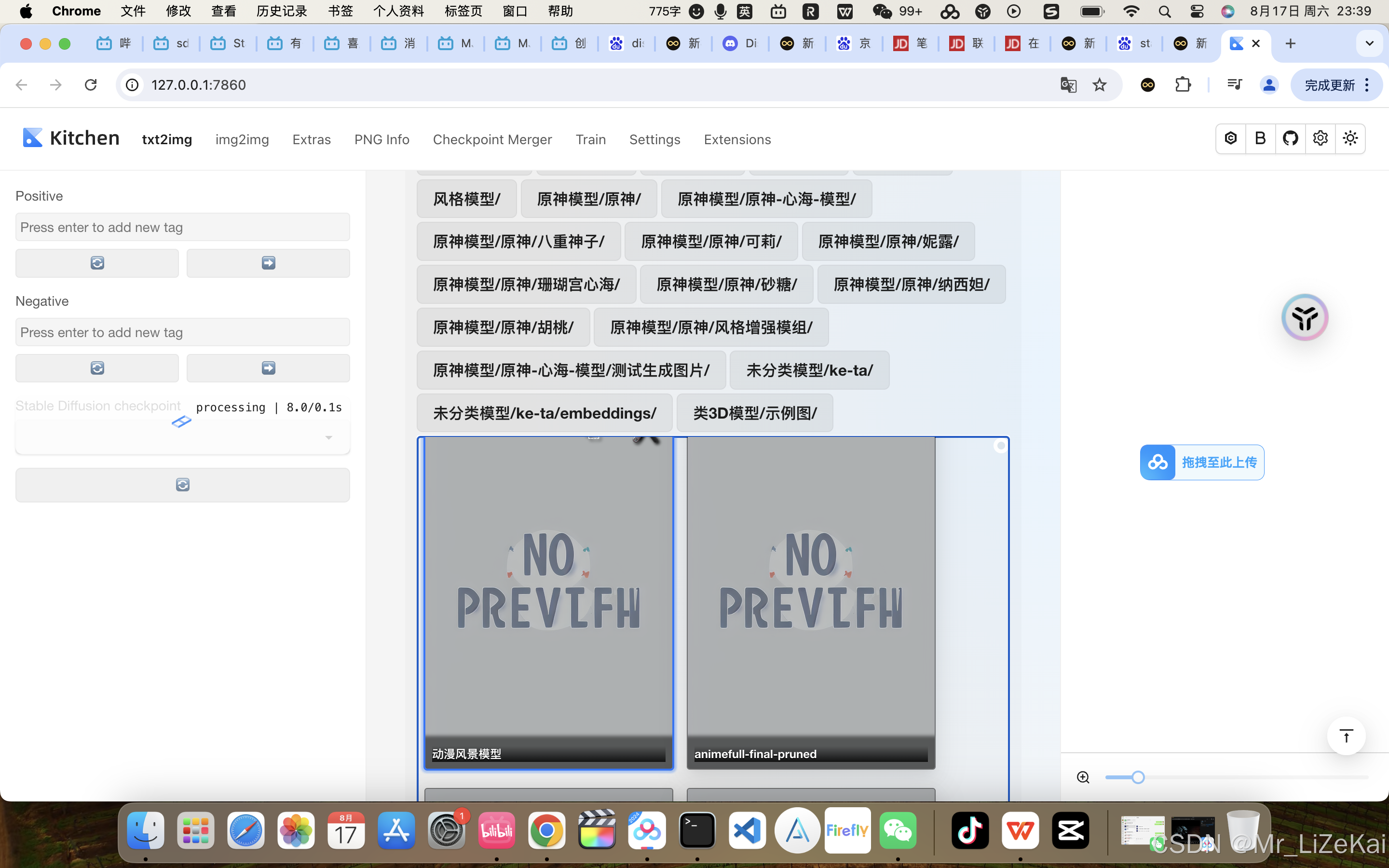
Task: Open the gear settings icon in Kitchen header
Action: coord(1320,138)
